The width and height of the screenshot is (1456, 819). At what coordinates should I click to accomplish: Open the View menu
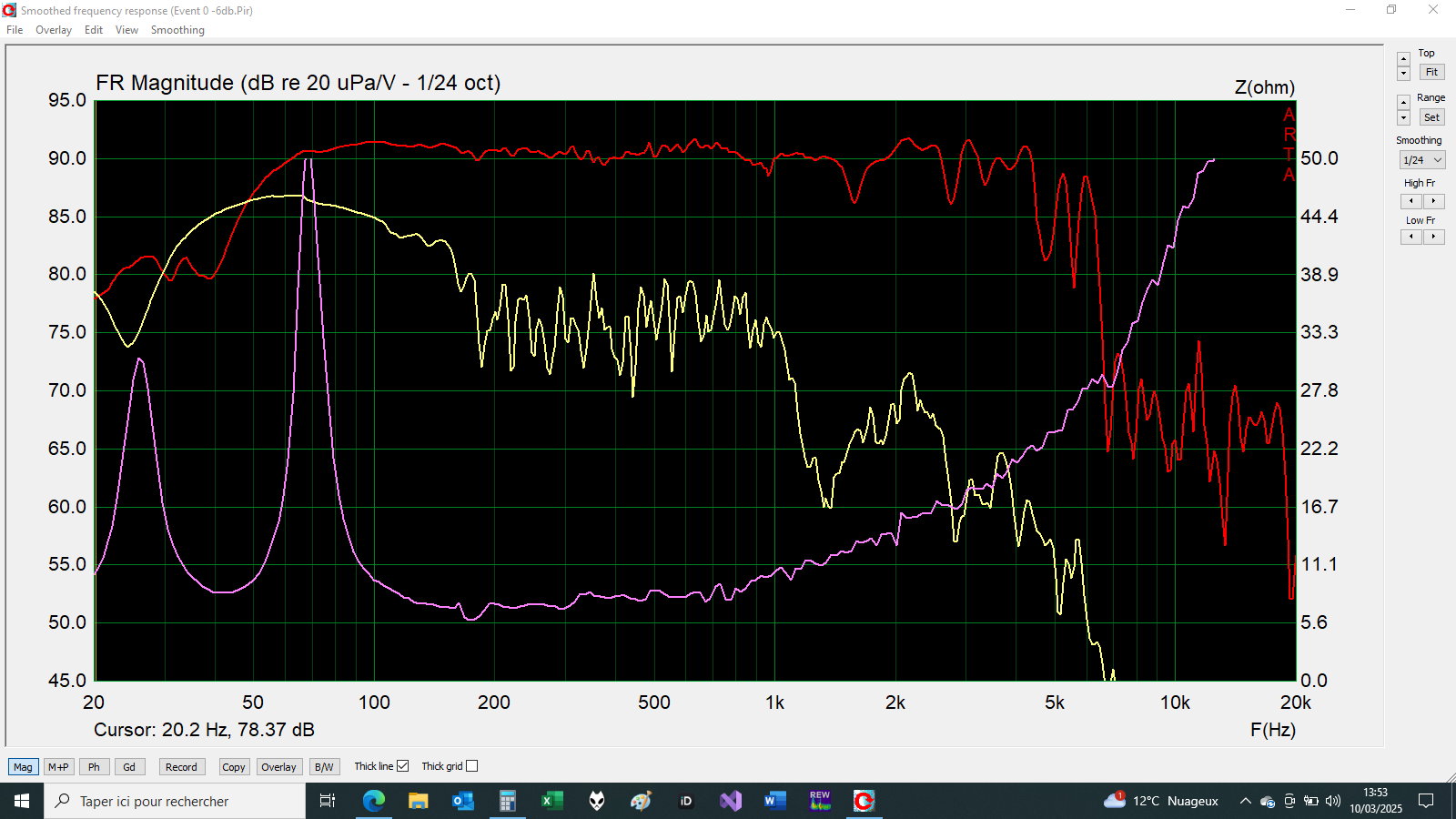pos(126,30)
